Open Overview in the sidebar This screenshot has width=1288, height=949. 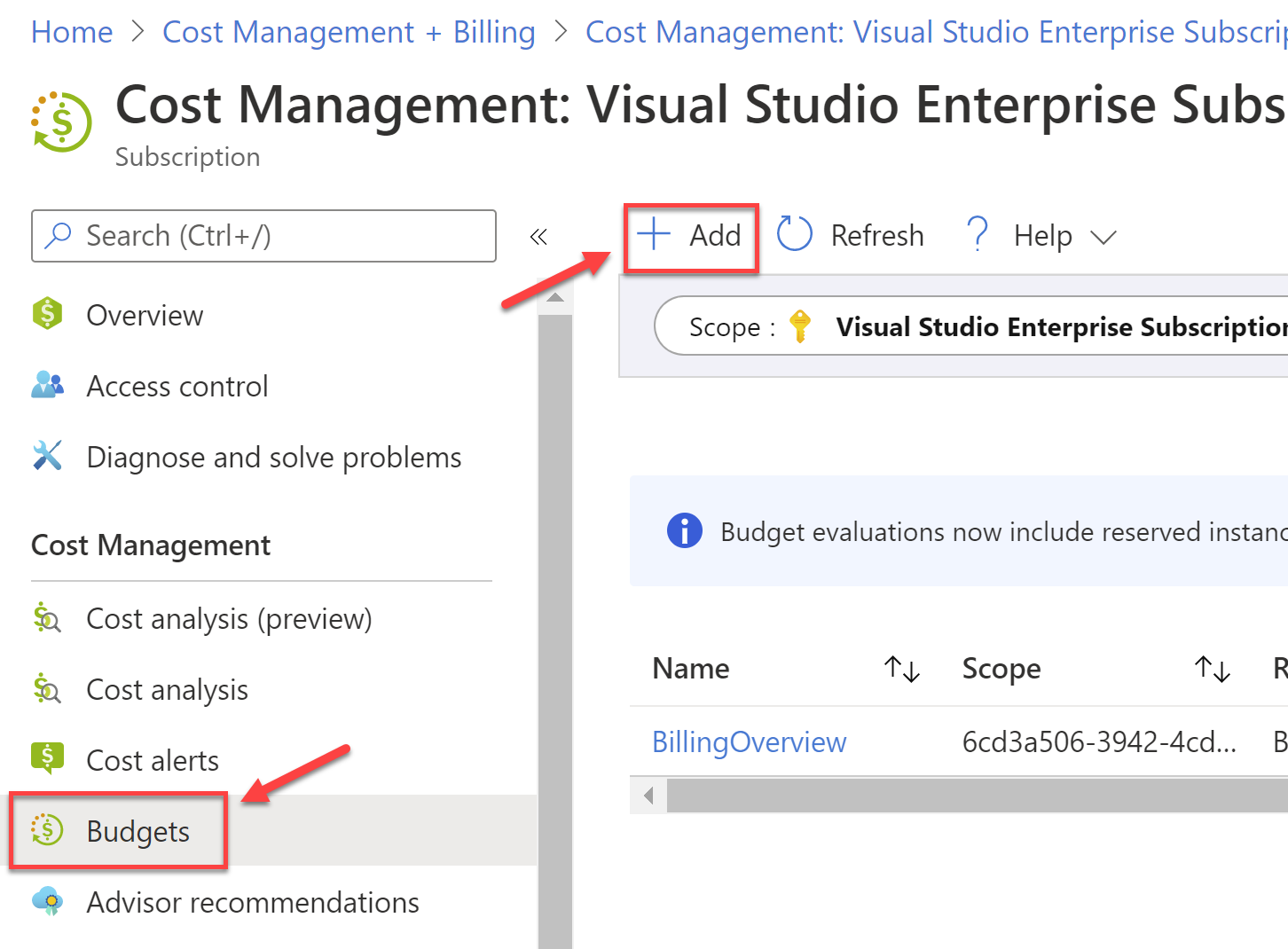pyautogui.click(x=145, y=315)
